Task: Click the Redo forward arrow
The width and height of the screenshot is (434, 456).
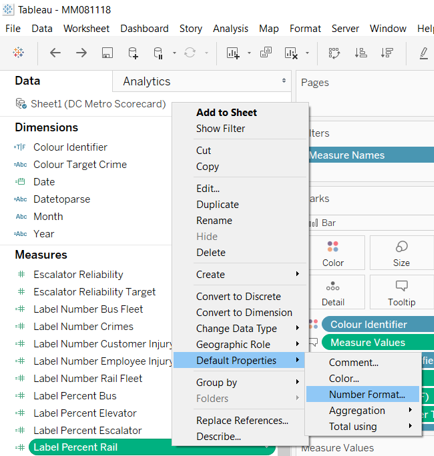Action: pos(81,53)
